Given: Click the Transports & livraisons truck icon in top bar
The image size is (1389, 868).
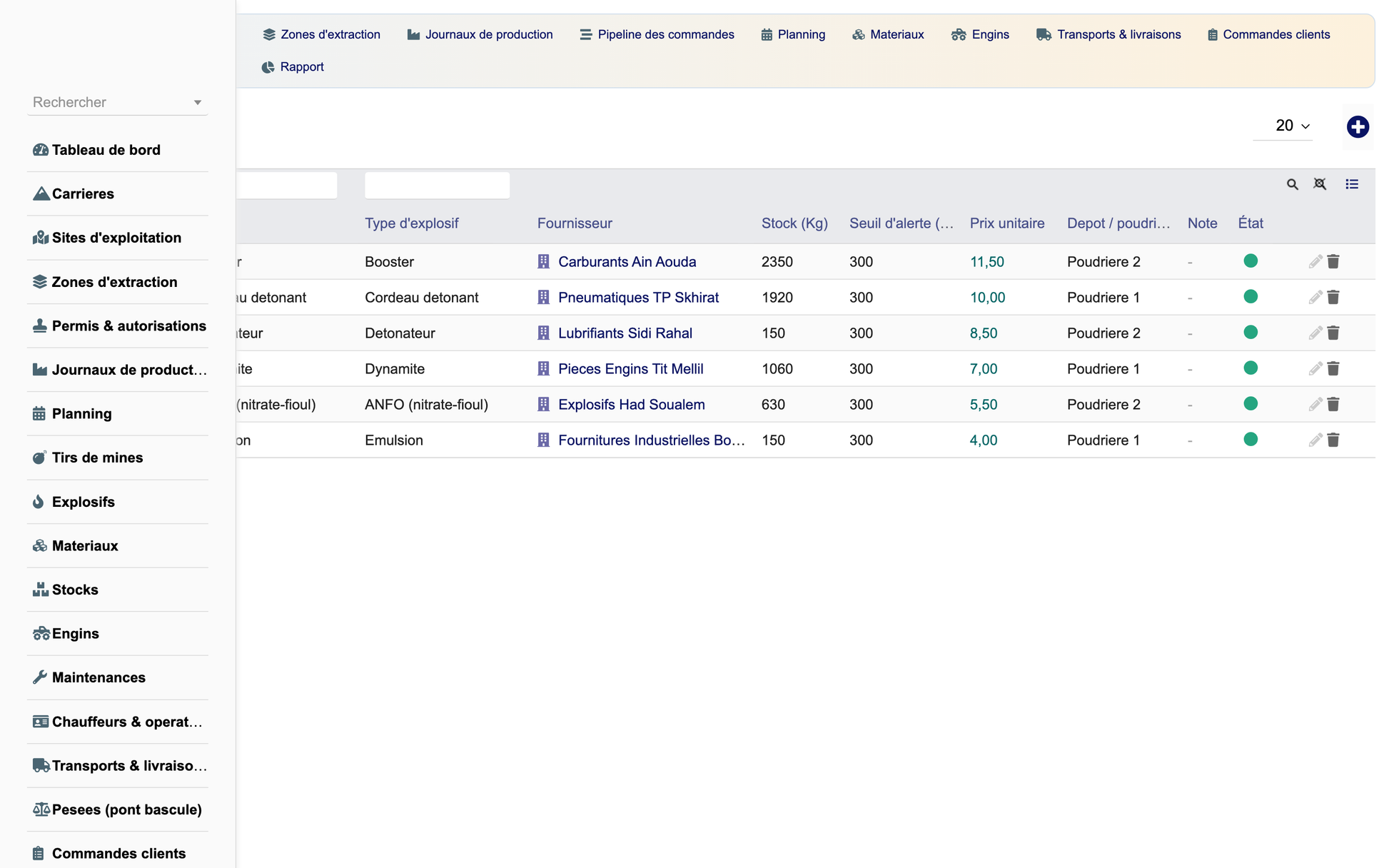Looking at the screenshot, I should pos(1044,34).
